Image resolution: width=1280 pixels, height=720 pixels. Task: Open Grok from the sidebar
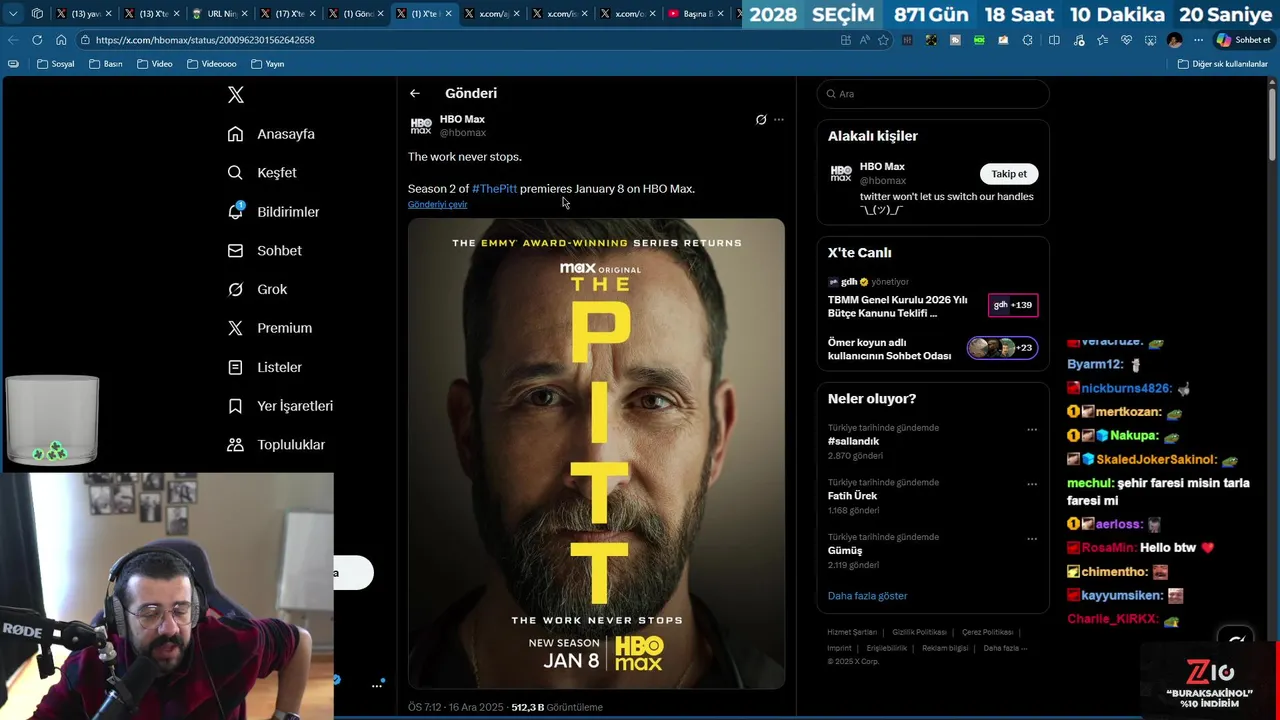[257, 290]
